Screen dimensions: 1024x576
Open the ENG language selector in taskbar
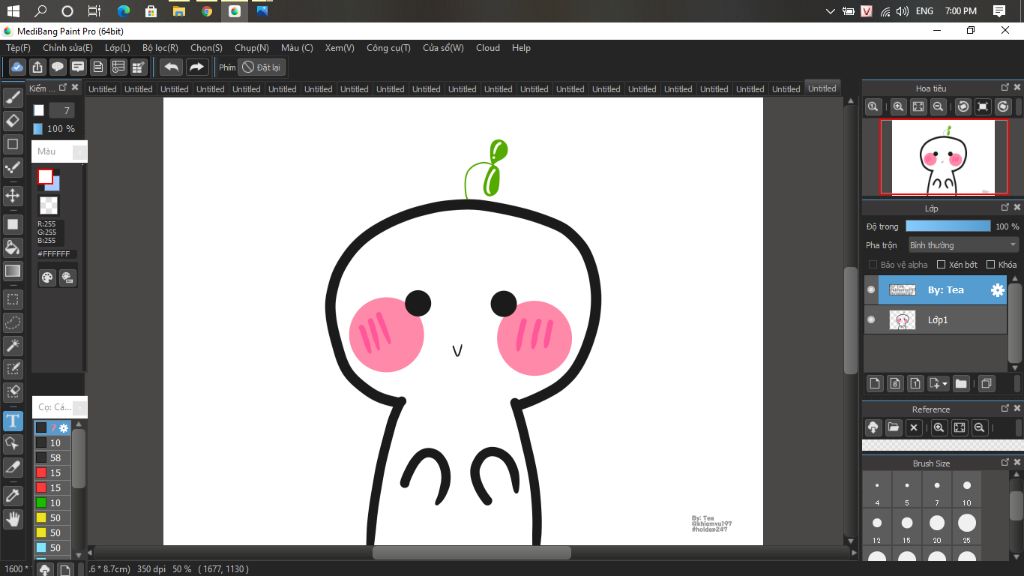pyautogui.click(x=924, y=11)
